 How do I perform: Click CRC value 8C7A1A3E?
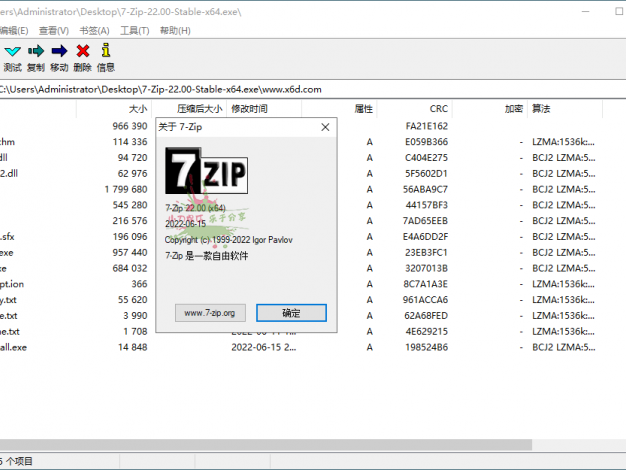click(x=425, y=284)
